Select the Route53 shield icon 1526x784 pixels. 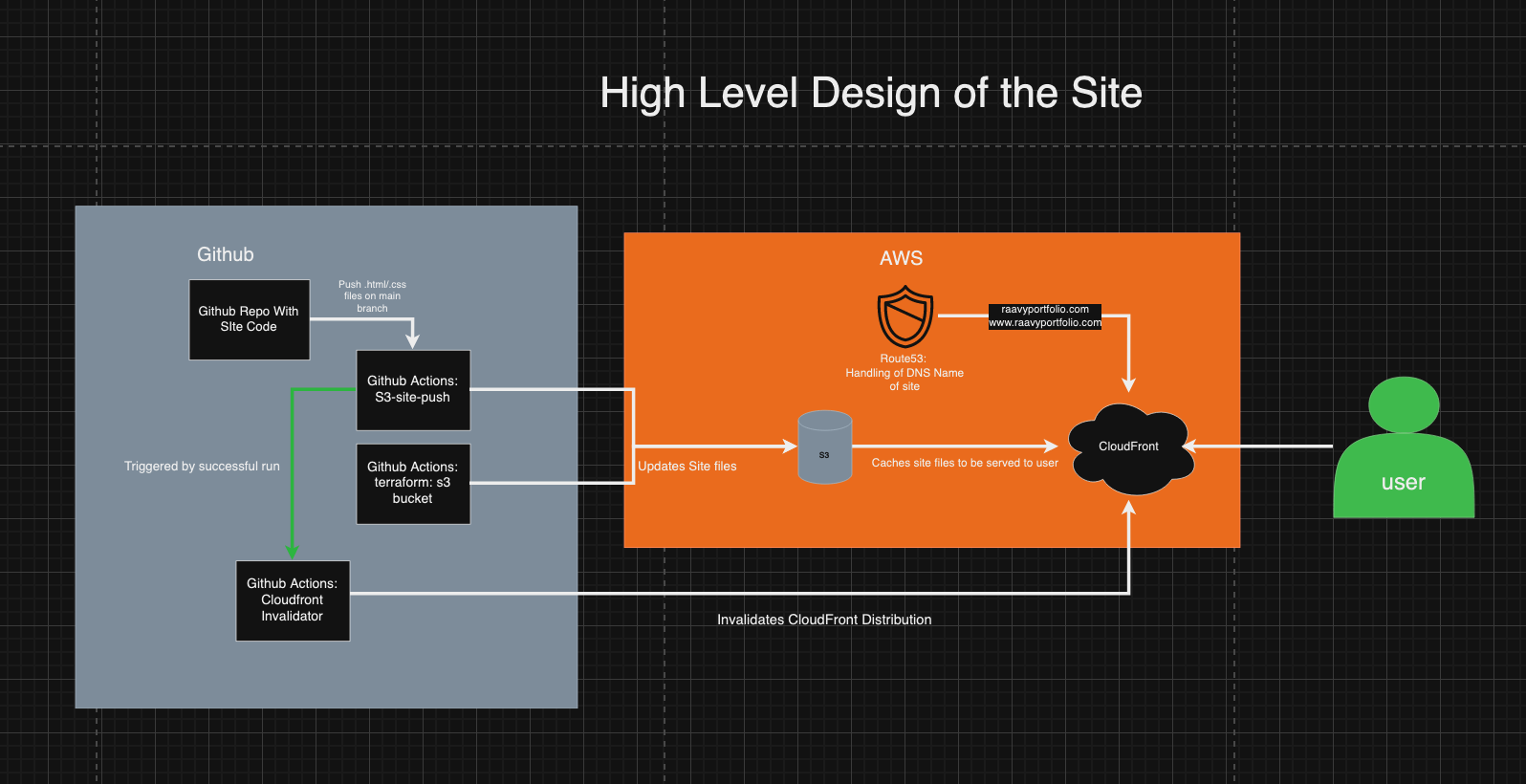point(905,318)
